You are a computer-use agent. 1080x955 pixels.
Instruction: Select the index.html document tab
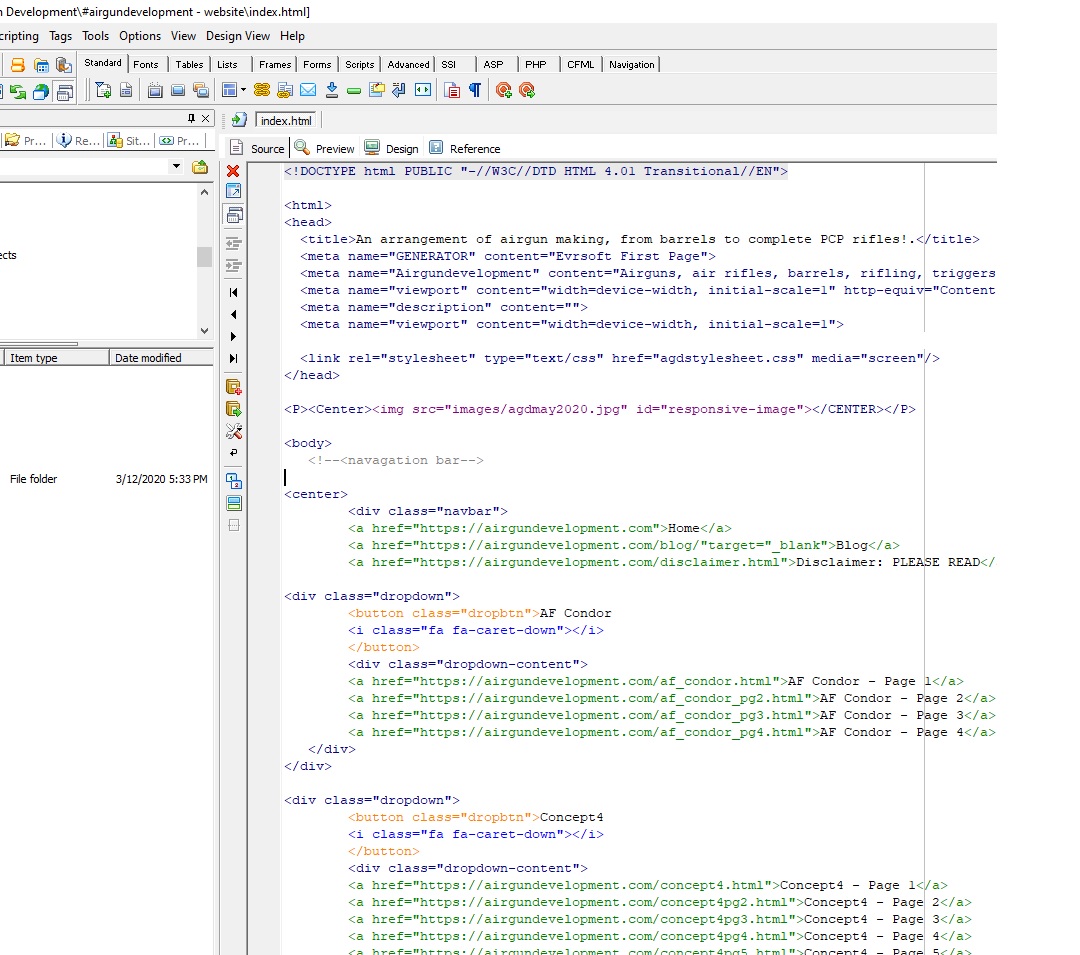(286, 121)
